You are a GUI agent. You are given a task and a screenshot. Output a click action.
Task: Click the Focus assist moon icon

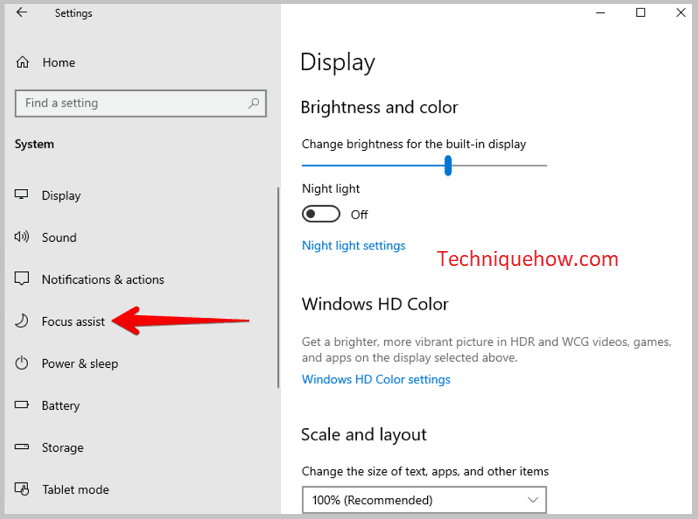(21, 320)
